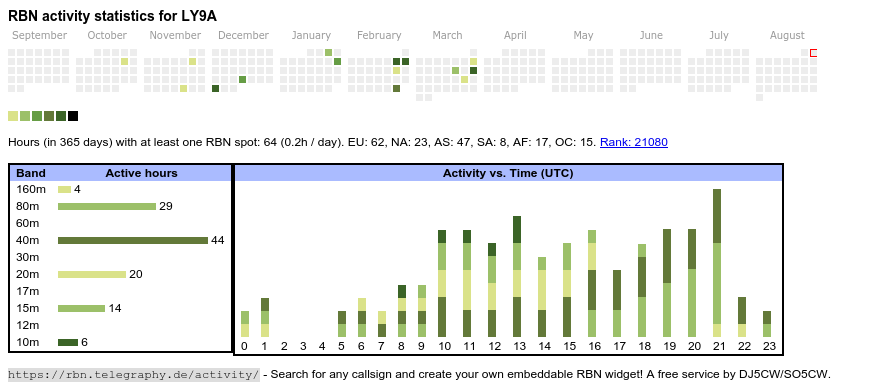Click the activity bar for hour 23
The width and height of the screenshot is (870, 390).
coord(767,324)
